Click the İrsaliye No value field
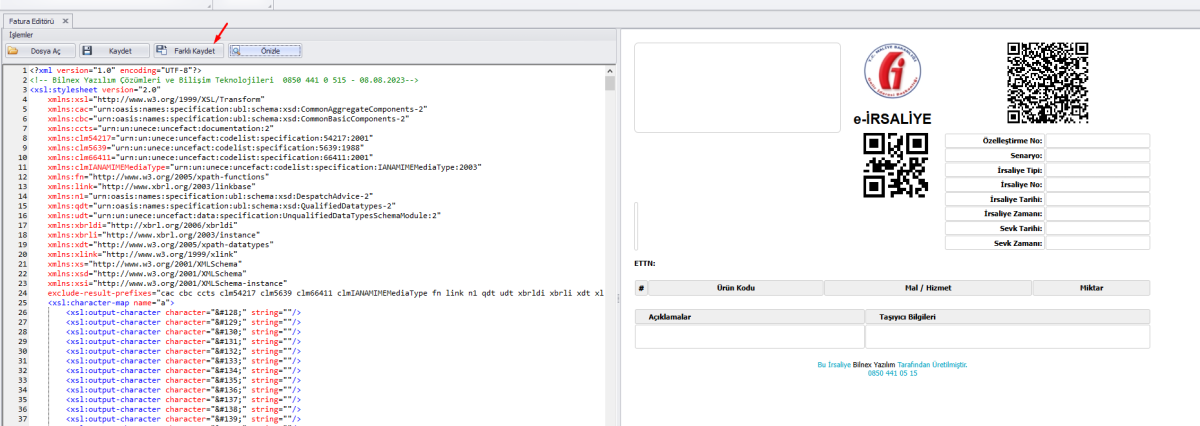This screenshot has width=1200, height=426. tap(1097, 185)
